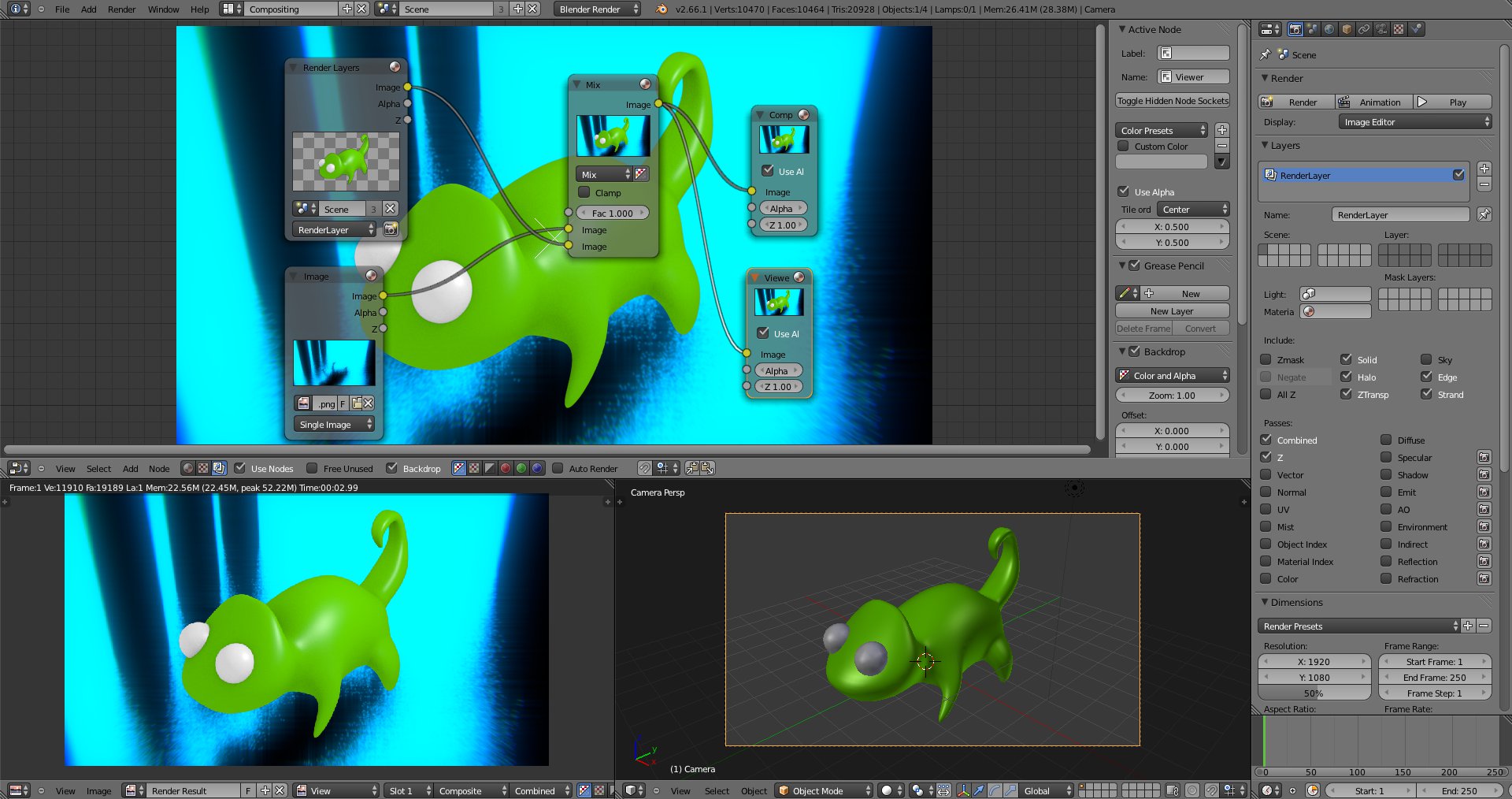Click the Zoom 1.00 backdrop slider
Image resolution: width=1512 pixels, height=799 pixels.
[1173, 395]
